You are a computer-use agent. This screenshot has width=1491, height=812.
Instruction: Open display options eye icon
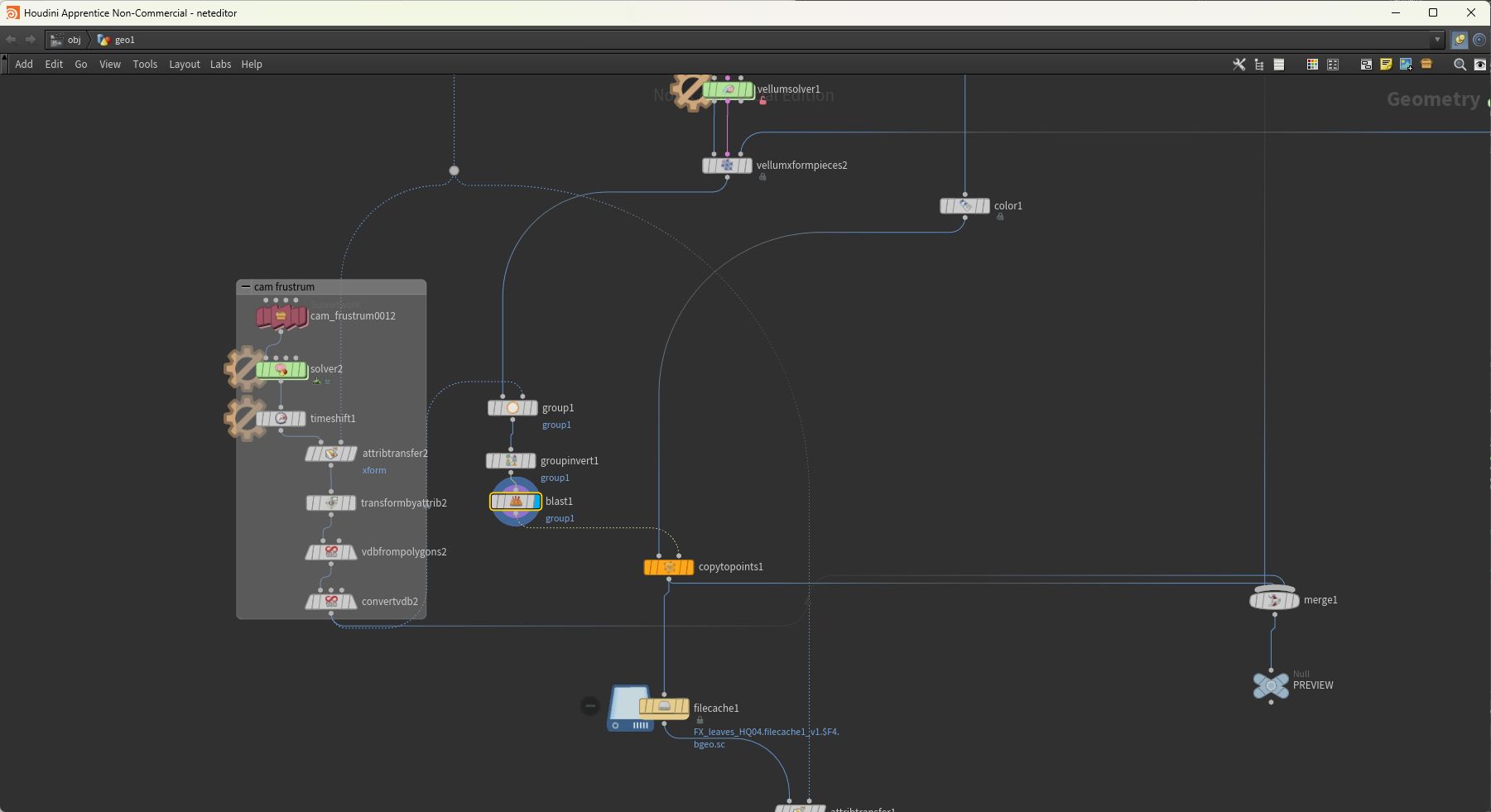point(1479,65)
